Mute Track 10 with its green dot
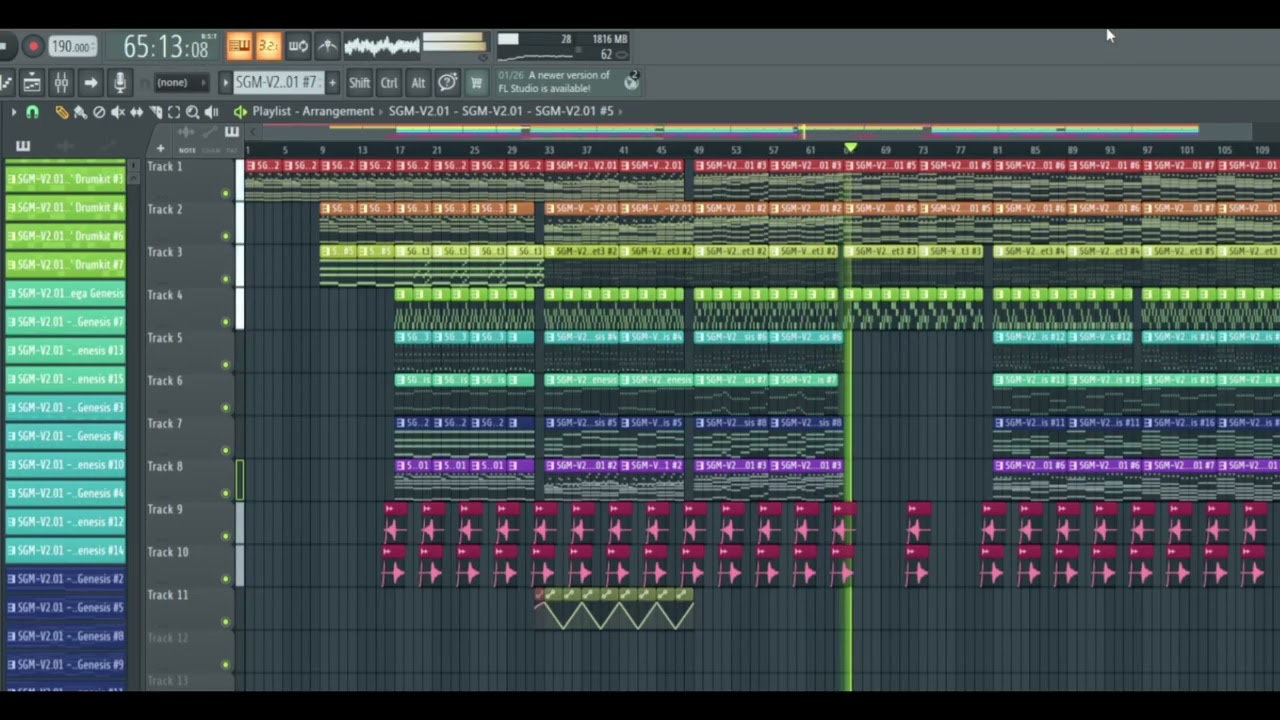Image resolution: width=1280 pixels, height=720 pixels. (225, 580)
